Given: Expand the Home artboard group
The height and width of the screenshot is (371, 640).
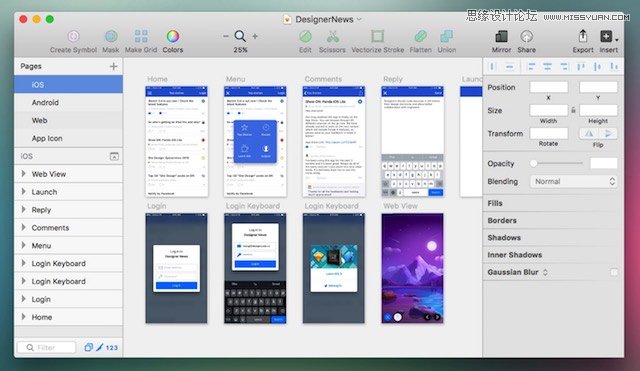Looking at the screenshot, I should tap(24, 317).
